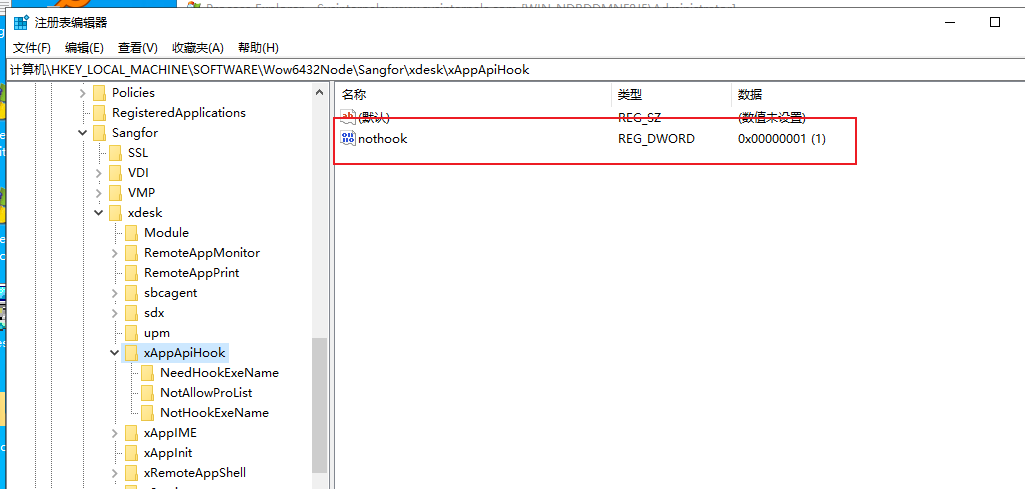This screenshot has width=1025, height=489.
Task: Select the RemoteAppMonitor folder icon
Action: (x=131, y=253)
